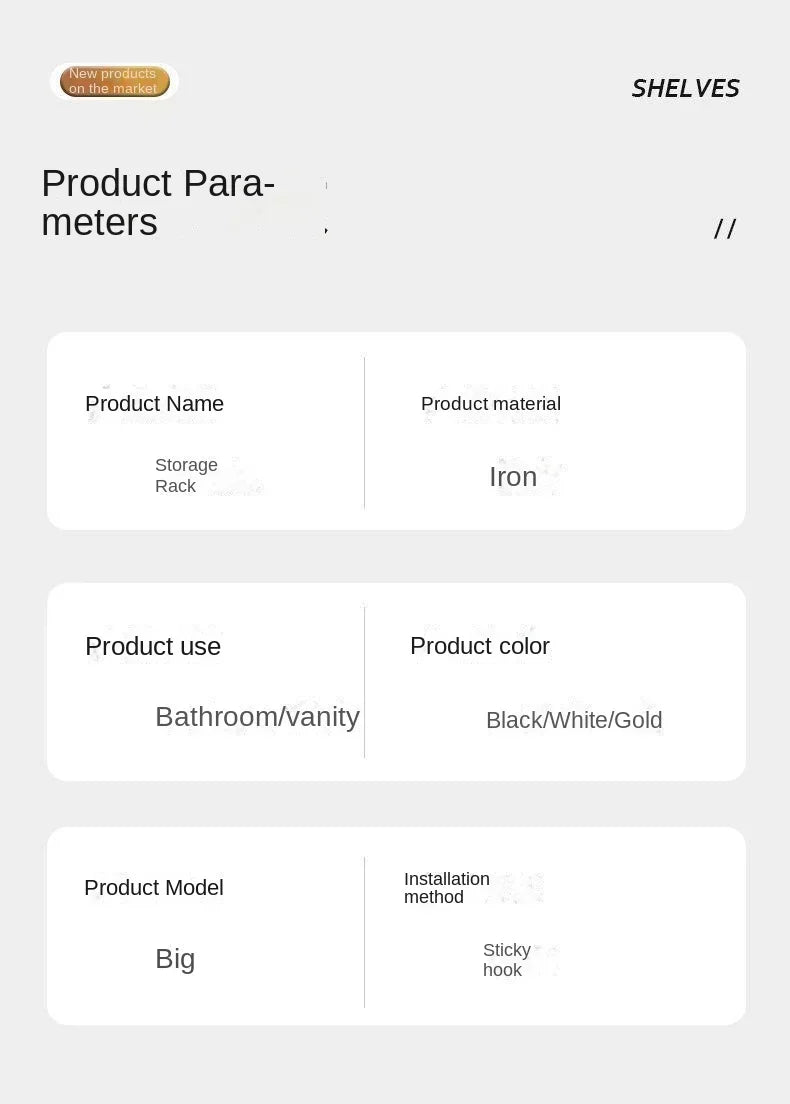Click the vertical divider in the Product use card
The image size is (790, 1104).
pos(365,682)
